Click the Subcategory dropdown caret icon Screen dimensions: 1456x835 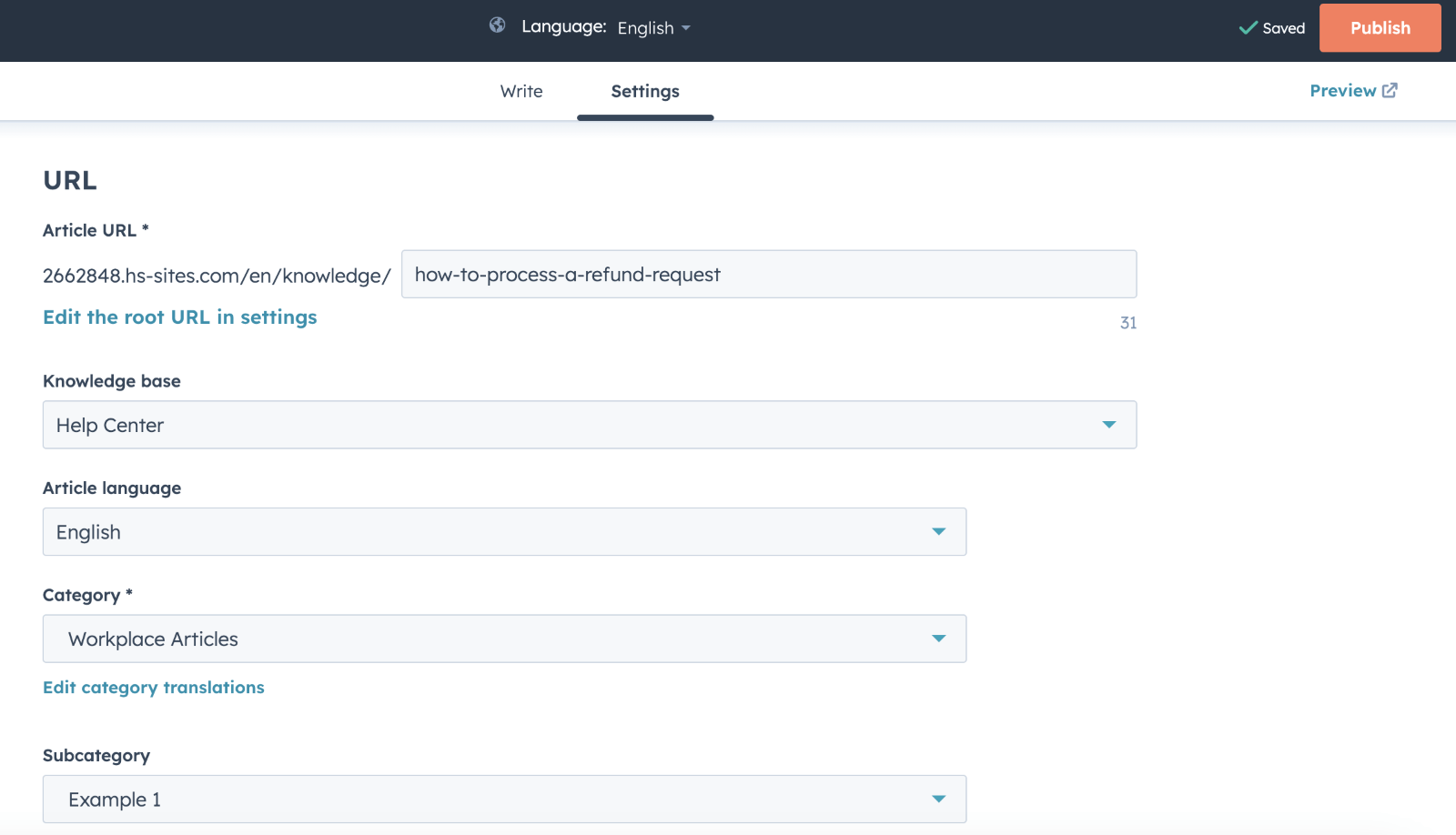pos(938,800)
